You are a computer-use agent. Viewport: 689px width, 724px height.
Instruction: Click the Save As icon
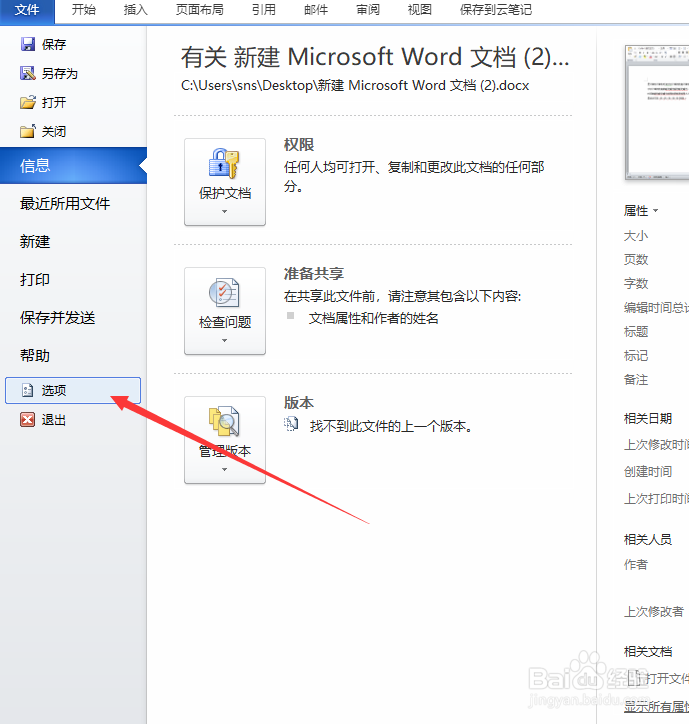(28, 73)
